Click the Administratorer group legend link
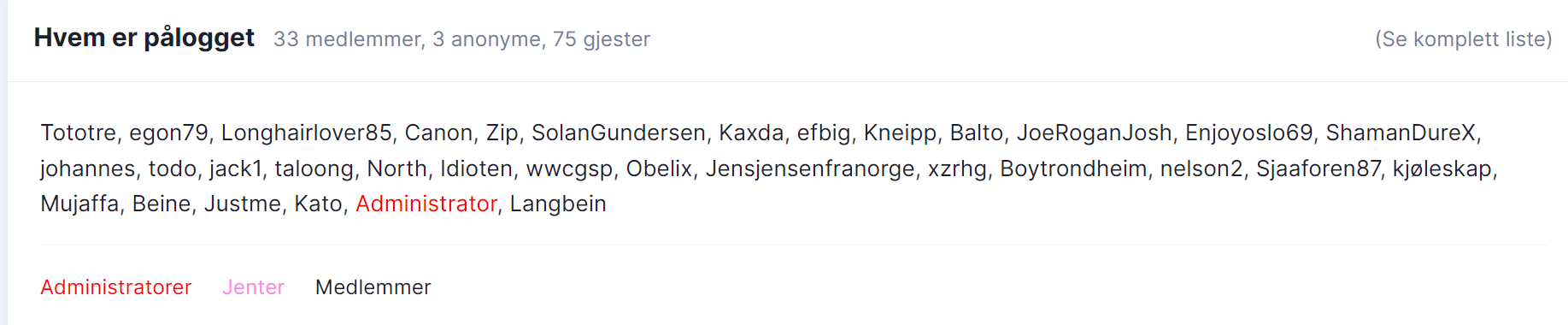 pyautogui.click(x=116, y=287)
